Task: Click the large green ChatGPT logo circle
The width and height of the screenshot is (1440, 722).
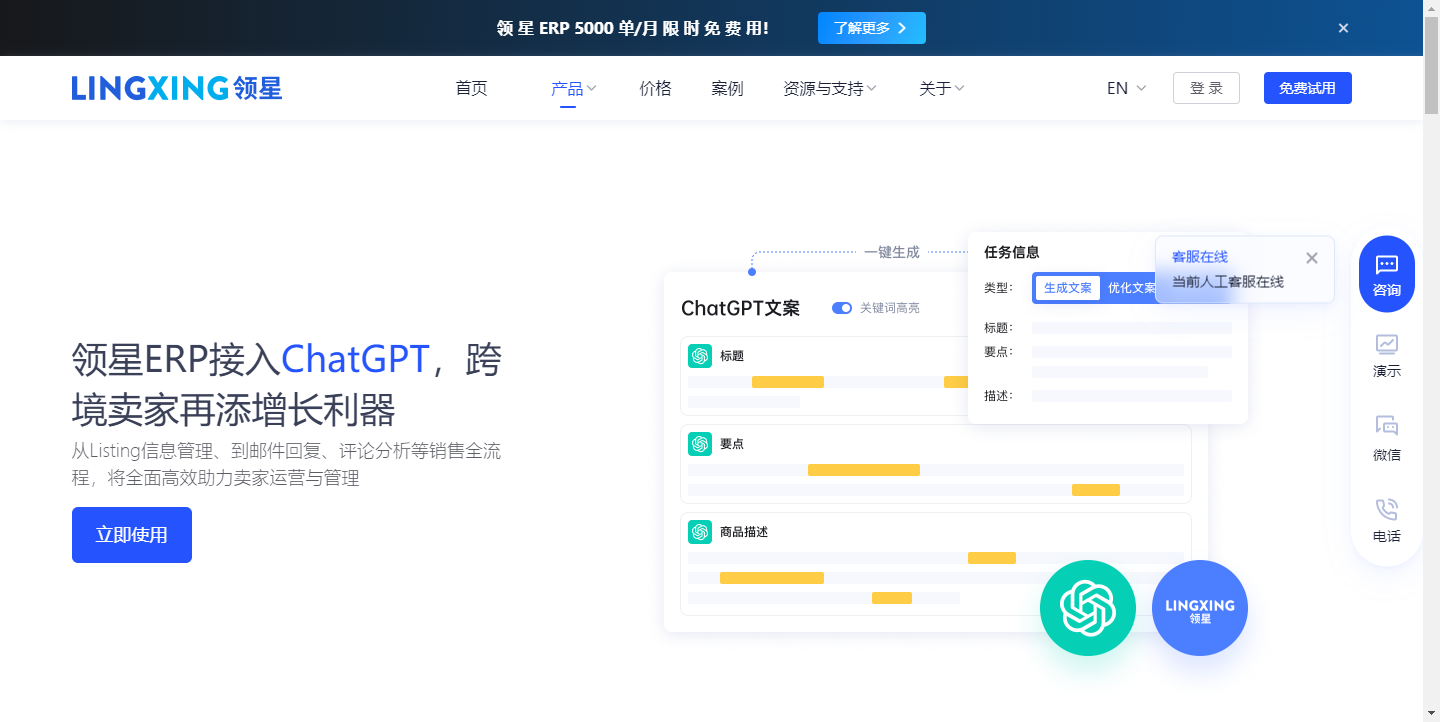Action: pos(1088,608)
